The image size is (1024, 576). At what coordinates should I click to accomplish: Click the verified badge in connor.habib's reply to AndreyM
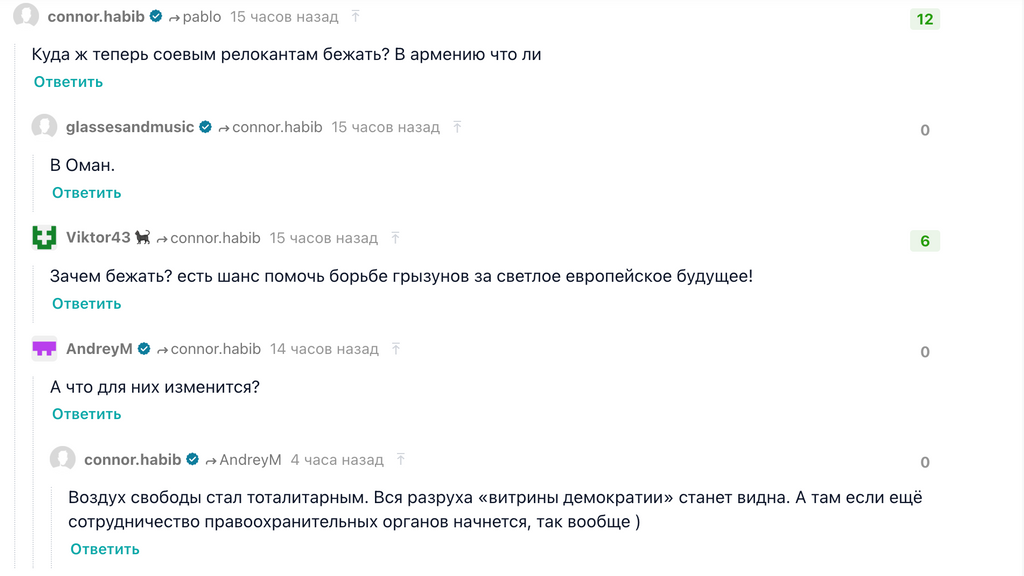point(191,460)
